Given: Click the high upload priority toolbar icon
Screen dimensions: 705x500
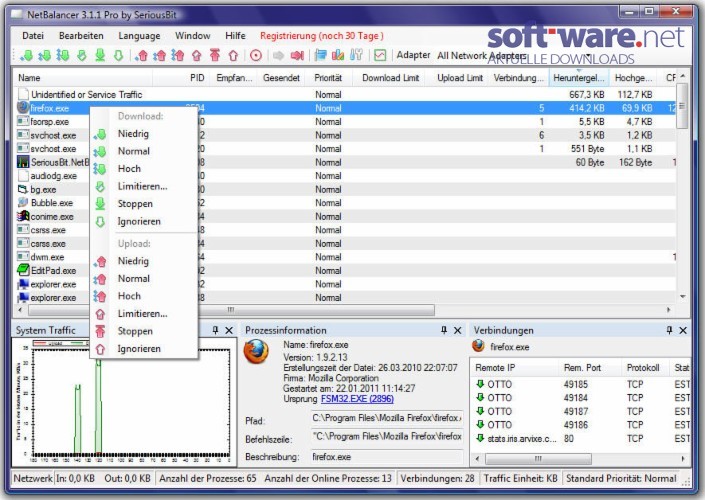Looking at the screenshot, I should point(178,56).
